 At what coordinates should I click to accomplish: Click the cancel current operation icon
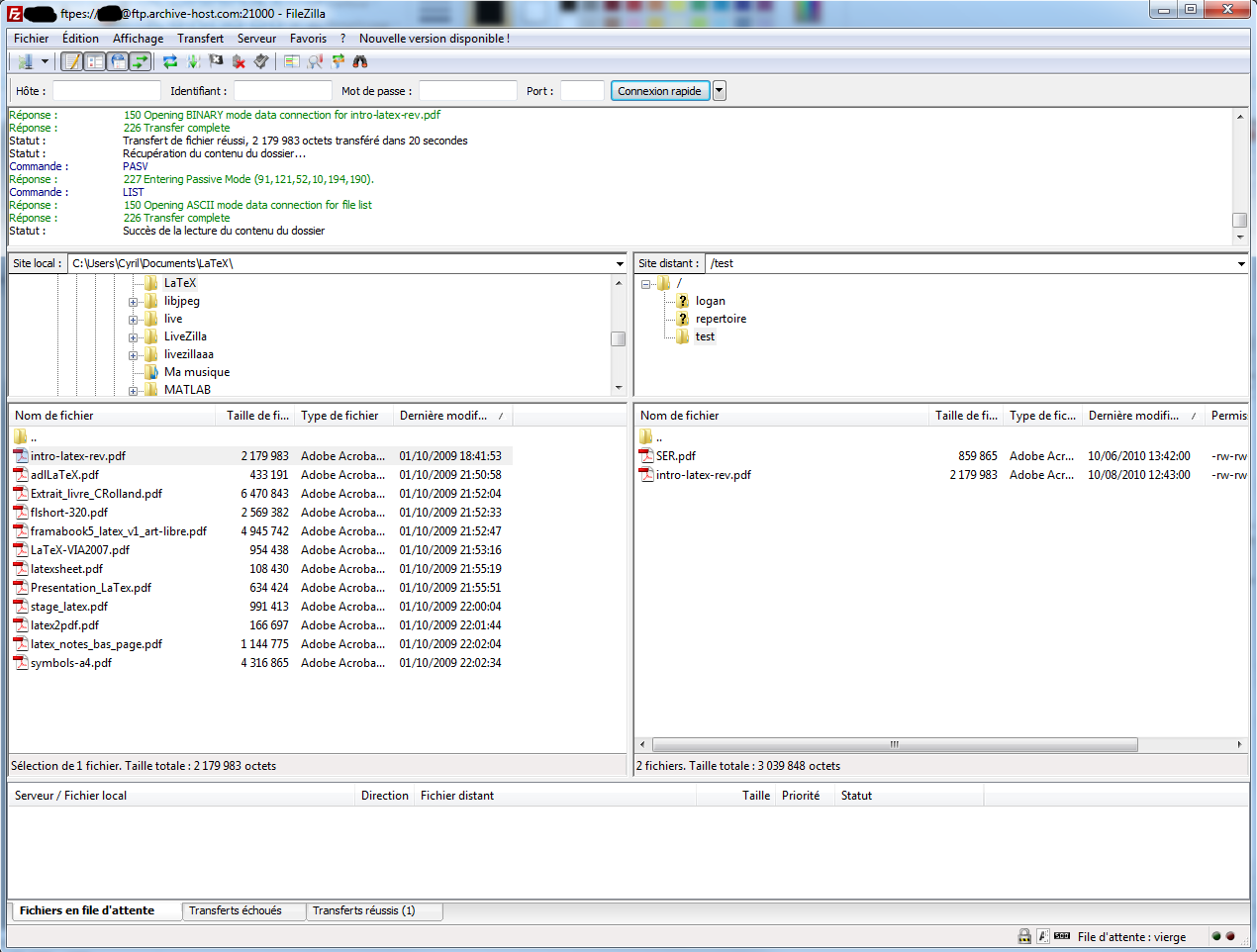(x=216, y=61)
